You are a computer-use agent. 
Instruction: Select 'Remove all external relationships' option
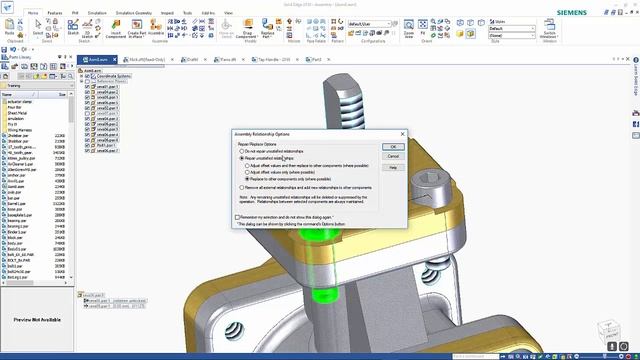242,188
